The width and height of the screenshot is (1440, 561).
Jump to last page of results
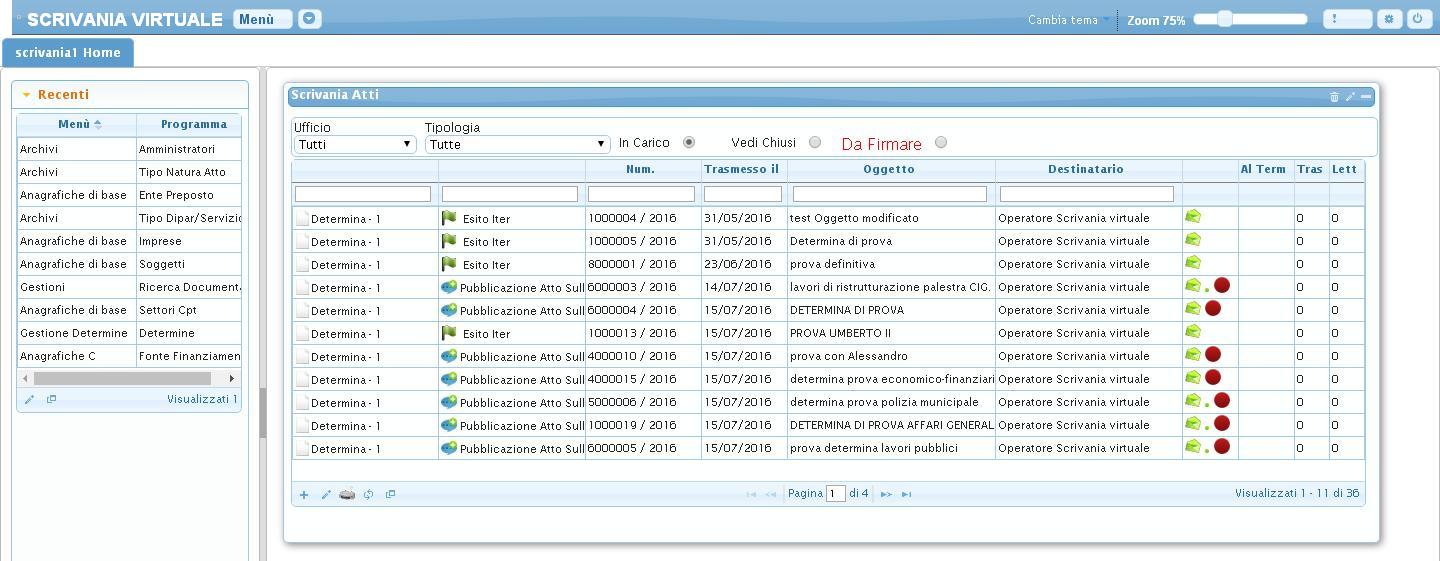906,494
